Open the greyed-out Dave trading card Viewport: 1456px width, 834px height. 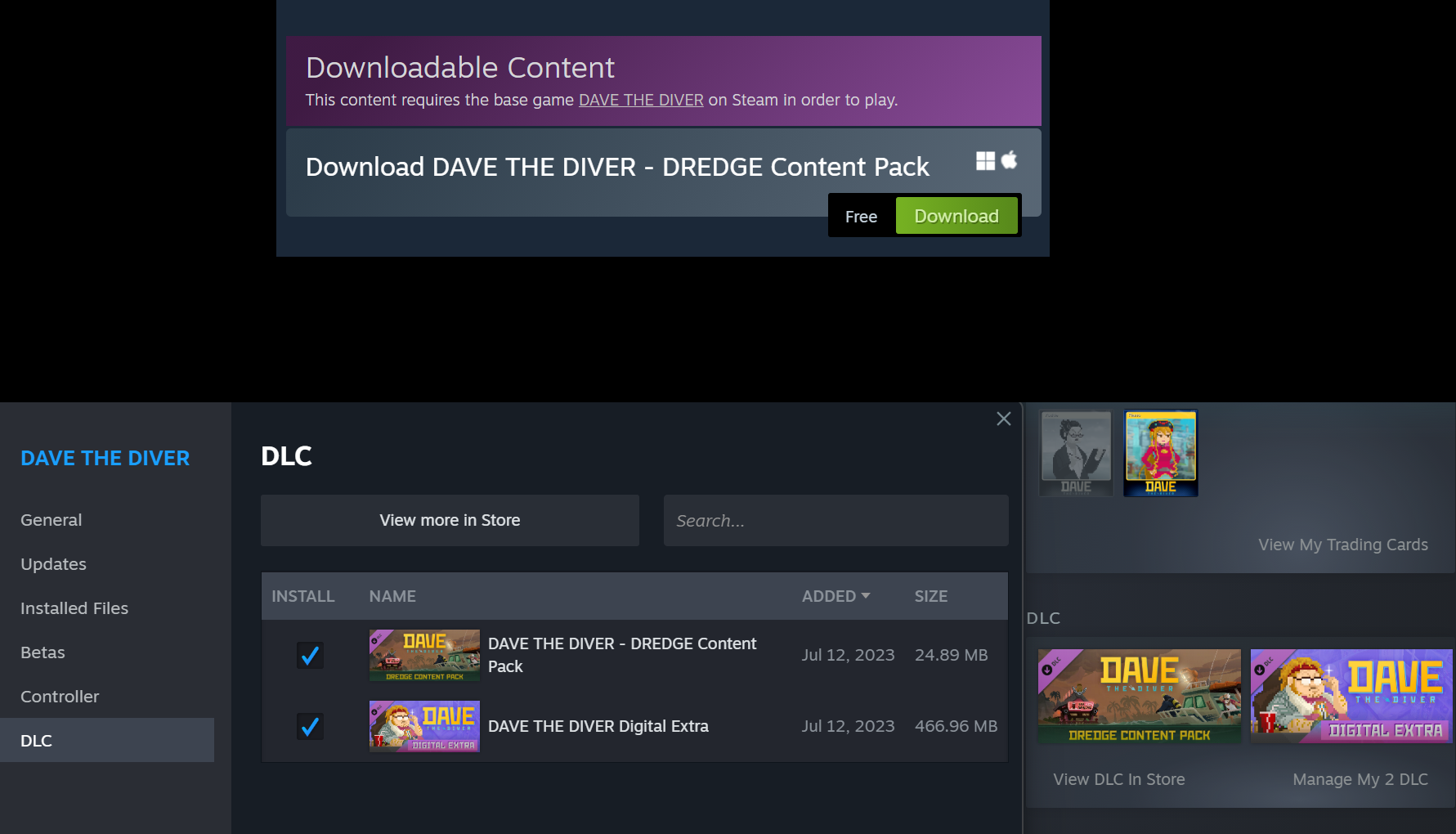(x=1076, y=453)
